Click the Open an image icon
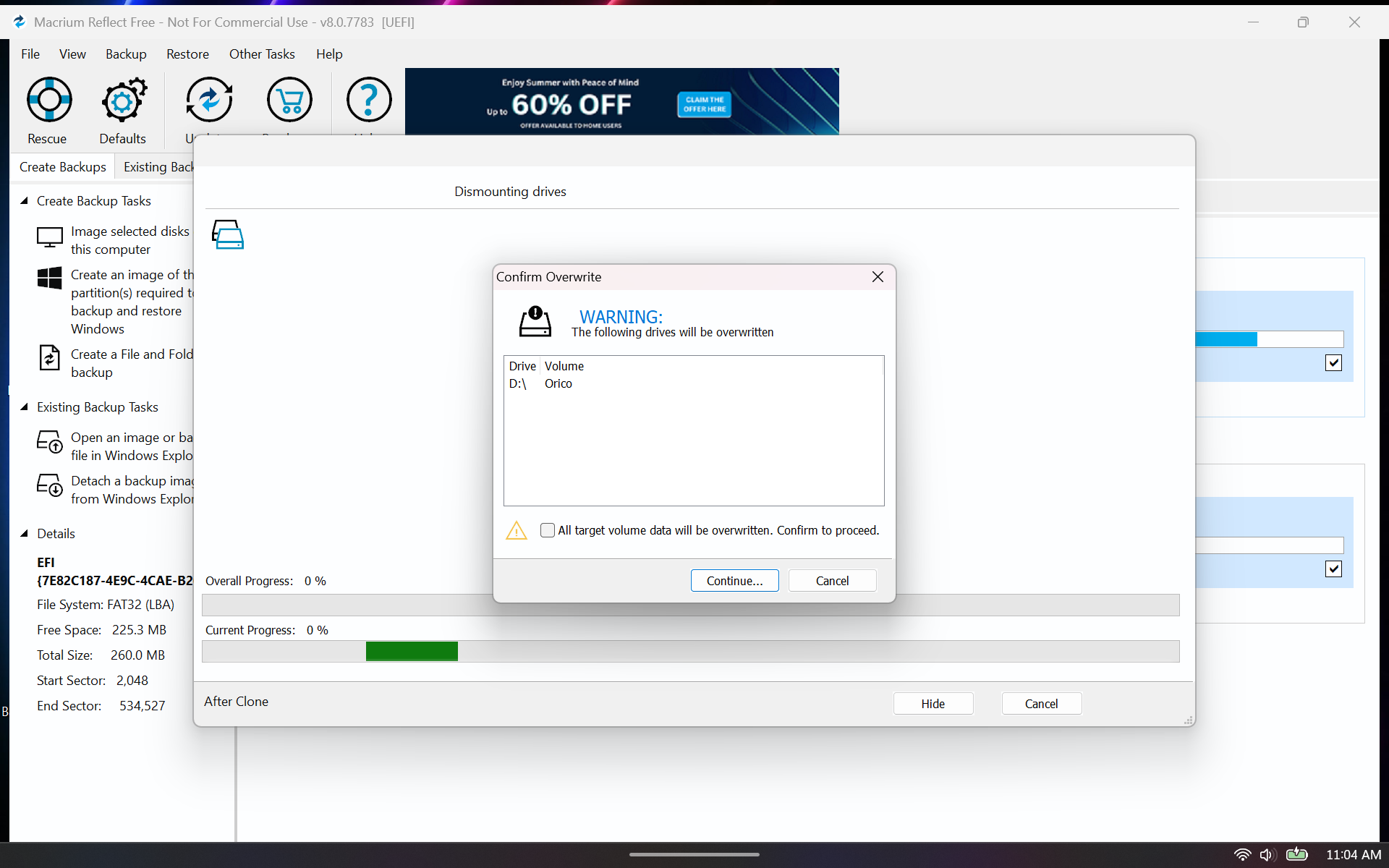Screen dimensions: 1389x868 click(50, 441)
